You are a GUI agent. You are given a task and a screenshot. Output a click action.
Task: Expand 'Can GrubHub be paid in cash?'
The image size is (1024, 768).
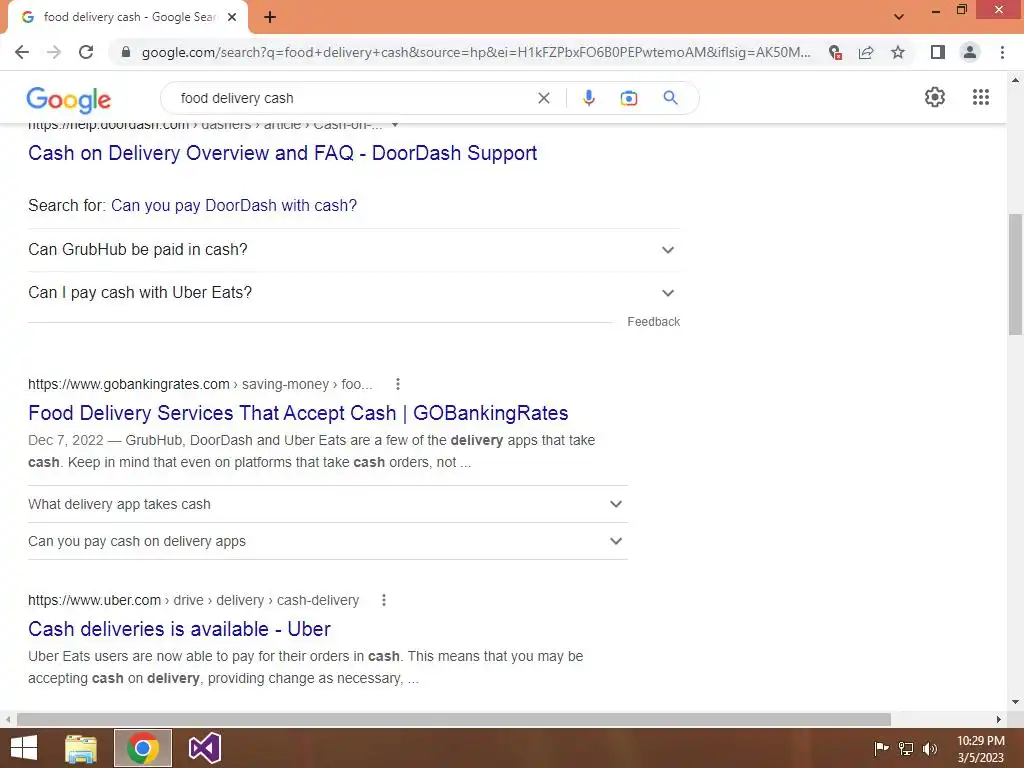tap(354, 249)
